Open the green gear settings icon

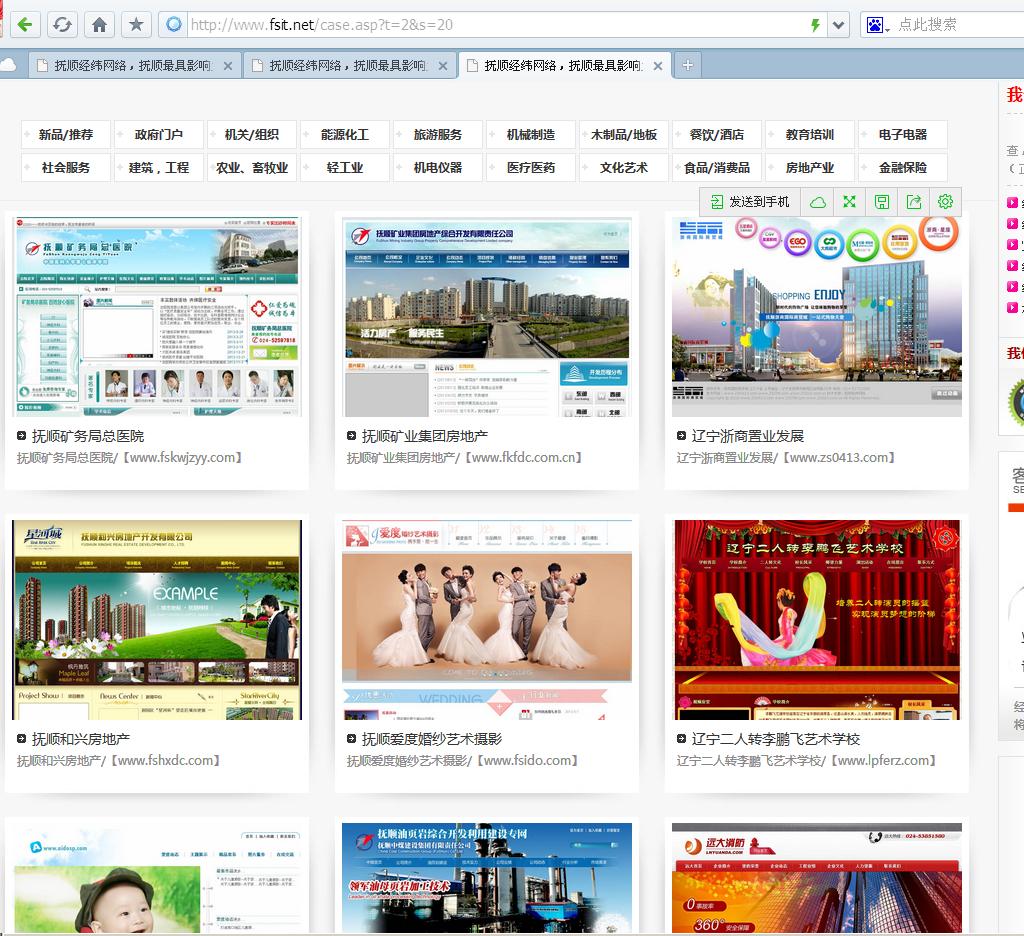tap(945, 202)
